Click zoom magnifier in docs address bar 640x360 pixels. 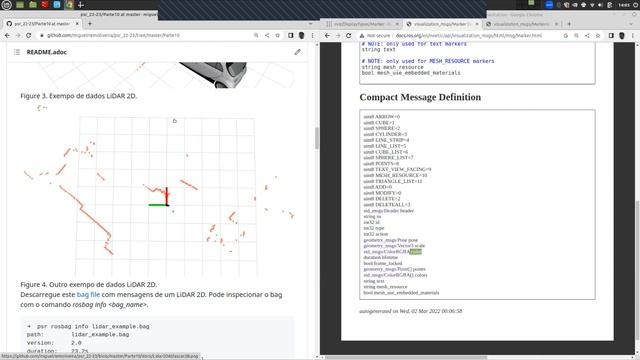click(576, 36)
